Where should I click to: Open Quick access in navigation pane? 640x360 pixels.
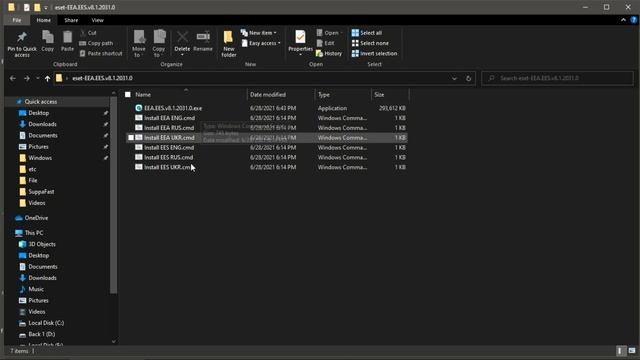40,102
